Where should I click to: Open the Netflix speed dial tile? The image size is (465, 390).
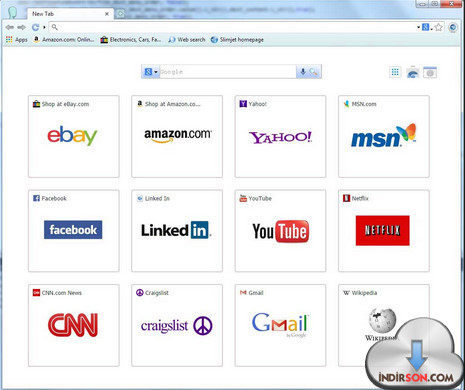(384, 231)
